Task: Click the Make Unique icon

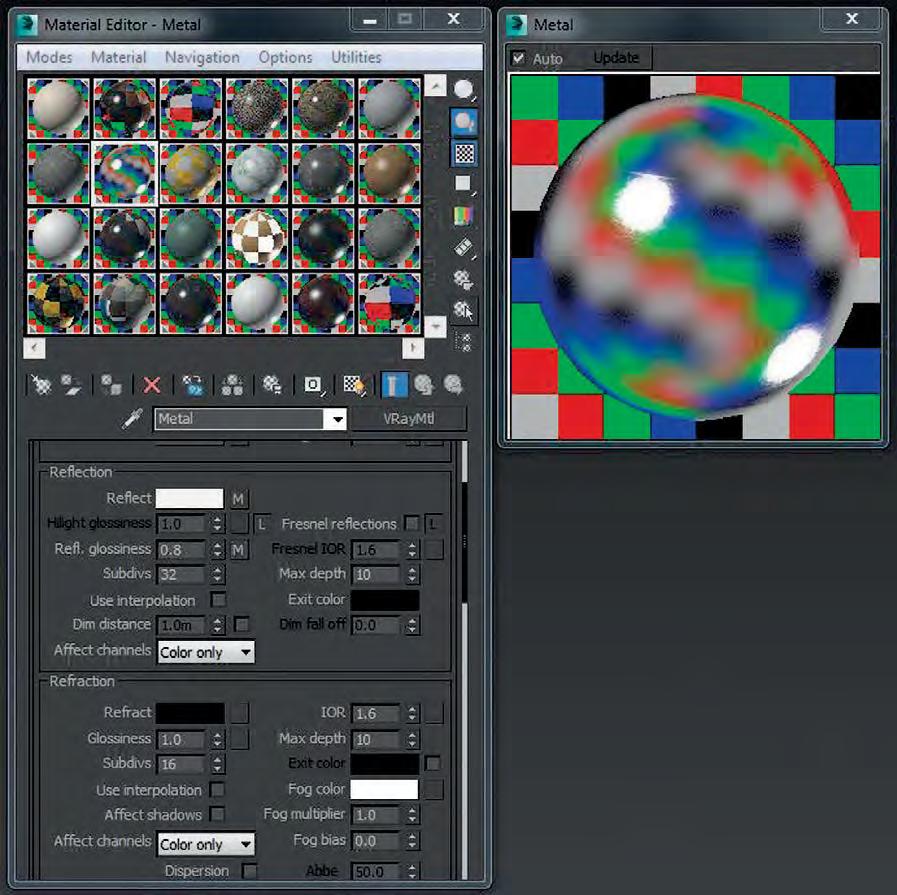Action: [232, 385]
